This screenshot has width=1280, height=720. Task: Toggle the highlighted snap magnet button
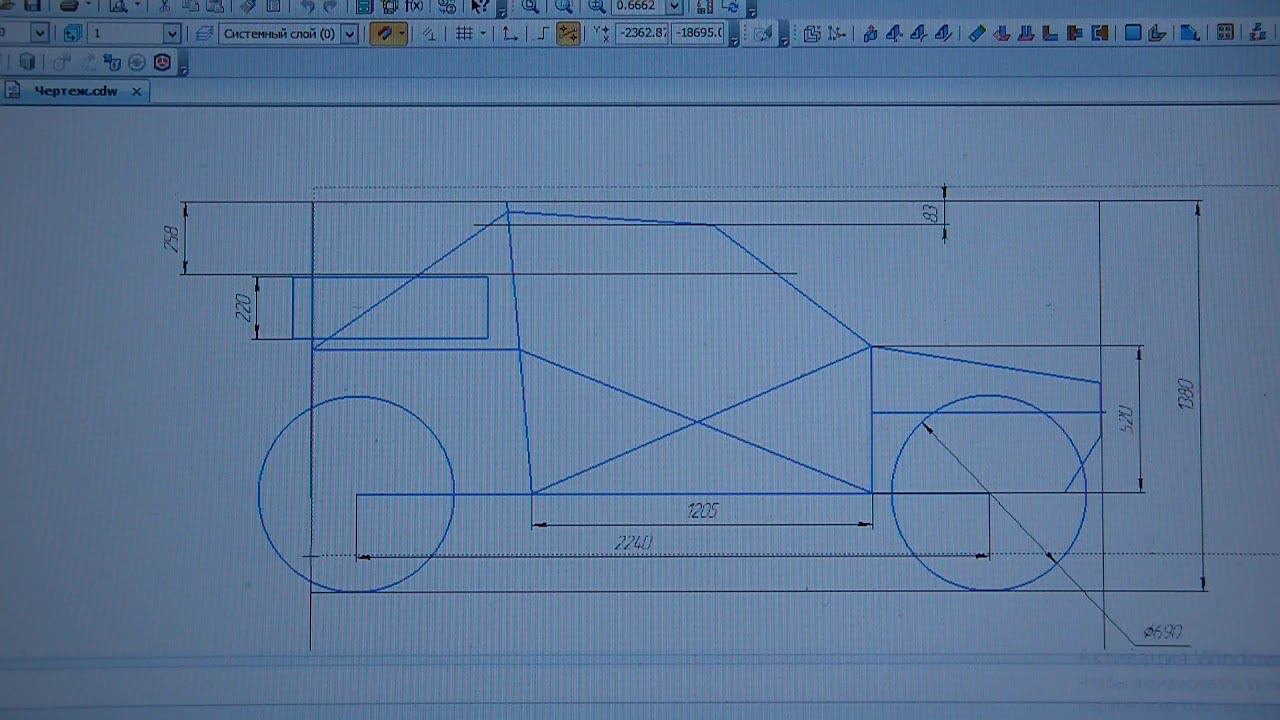point(383,33)
